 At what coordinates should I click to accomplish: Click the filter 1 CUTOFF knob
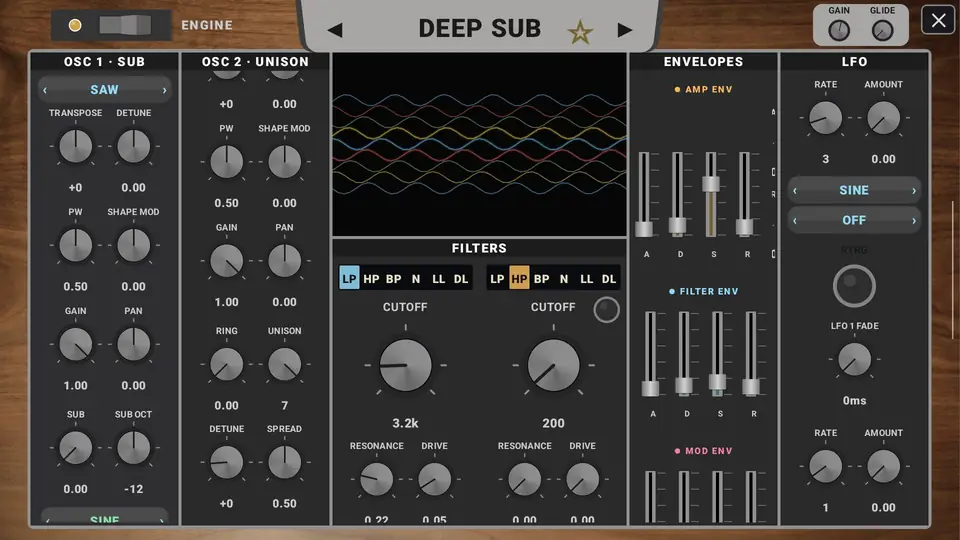[x=405, y=365]
